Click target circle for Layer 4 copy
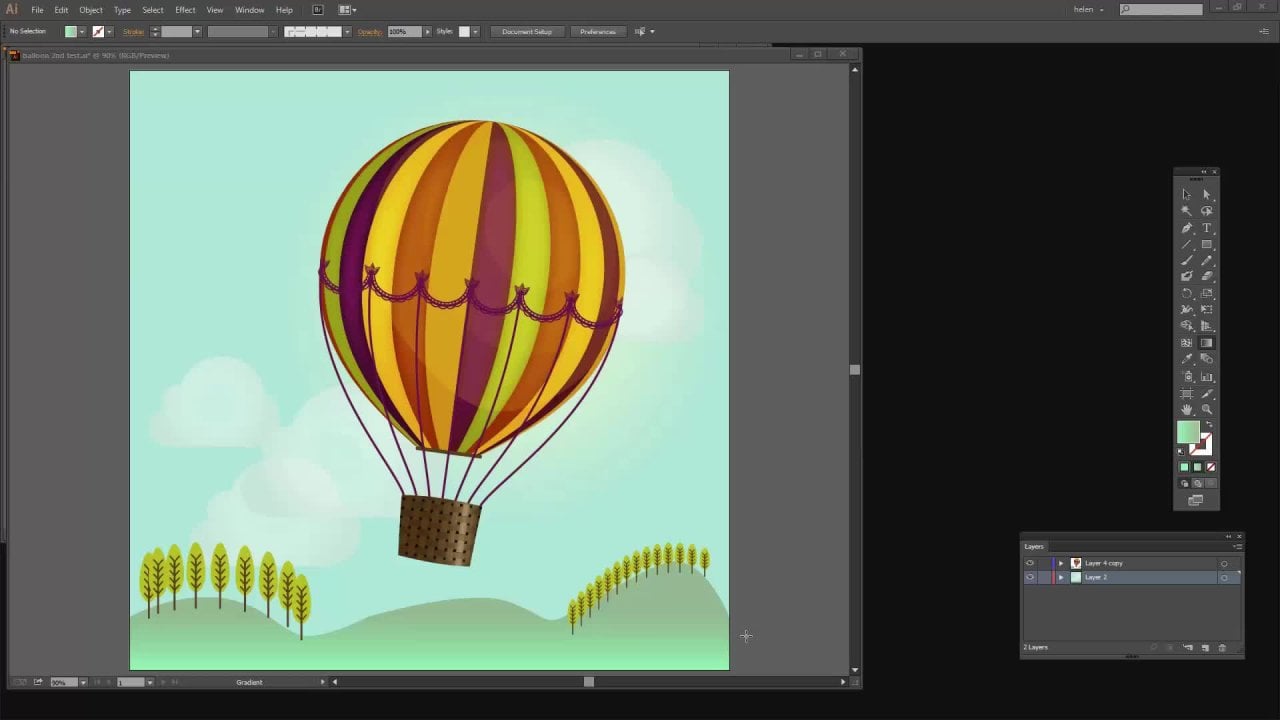The width and height of the screenshot is (1280, 720). [1224, 564]
